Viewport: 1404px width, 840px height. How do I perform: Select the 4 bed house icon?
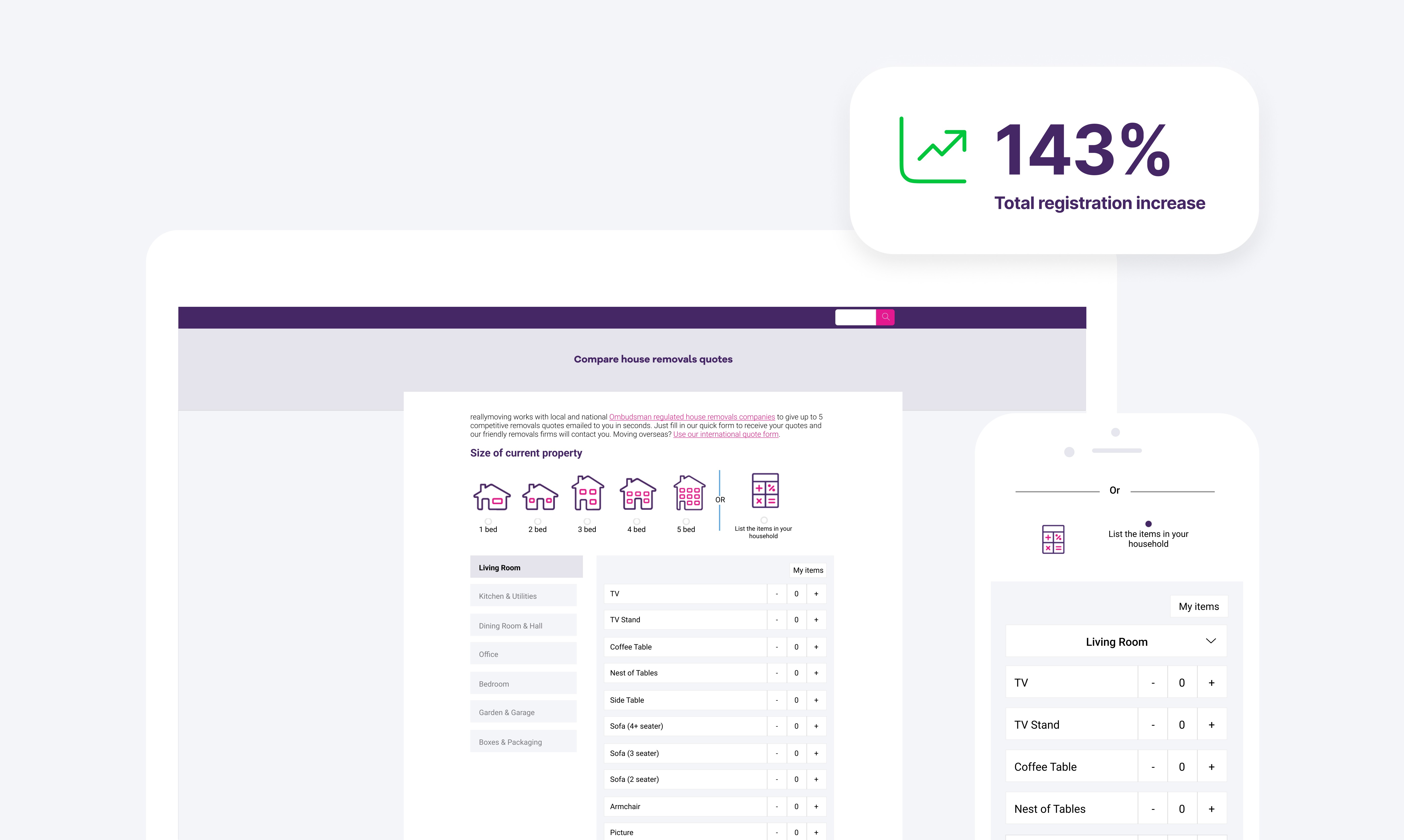(638, 494)
